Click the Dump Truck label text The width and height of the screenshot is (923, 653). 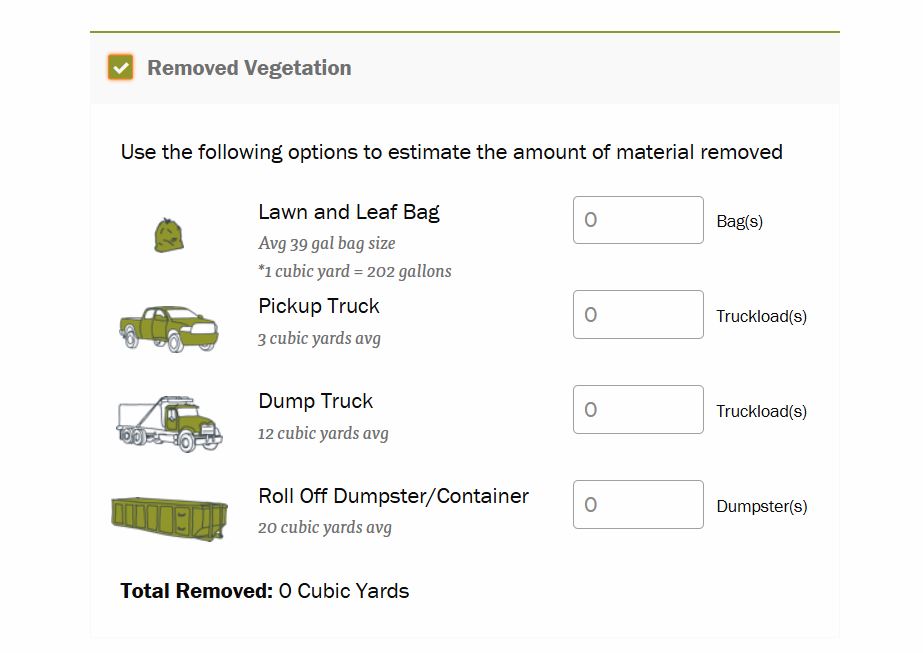pyautogui.click(x=315, y=401)
